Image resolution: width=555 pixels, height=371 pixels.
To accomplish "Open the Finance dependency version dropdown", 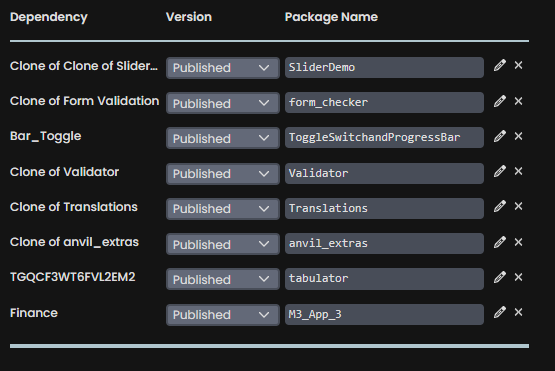I will [223, 314].
